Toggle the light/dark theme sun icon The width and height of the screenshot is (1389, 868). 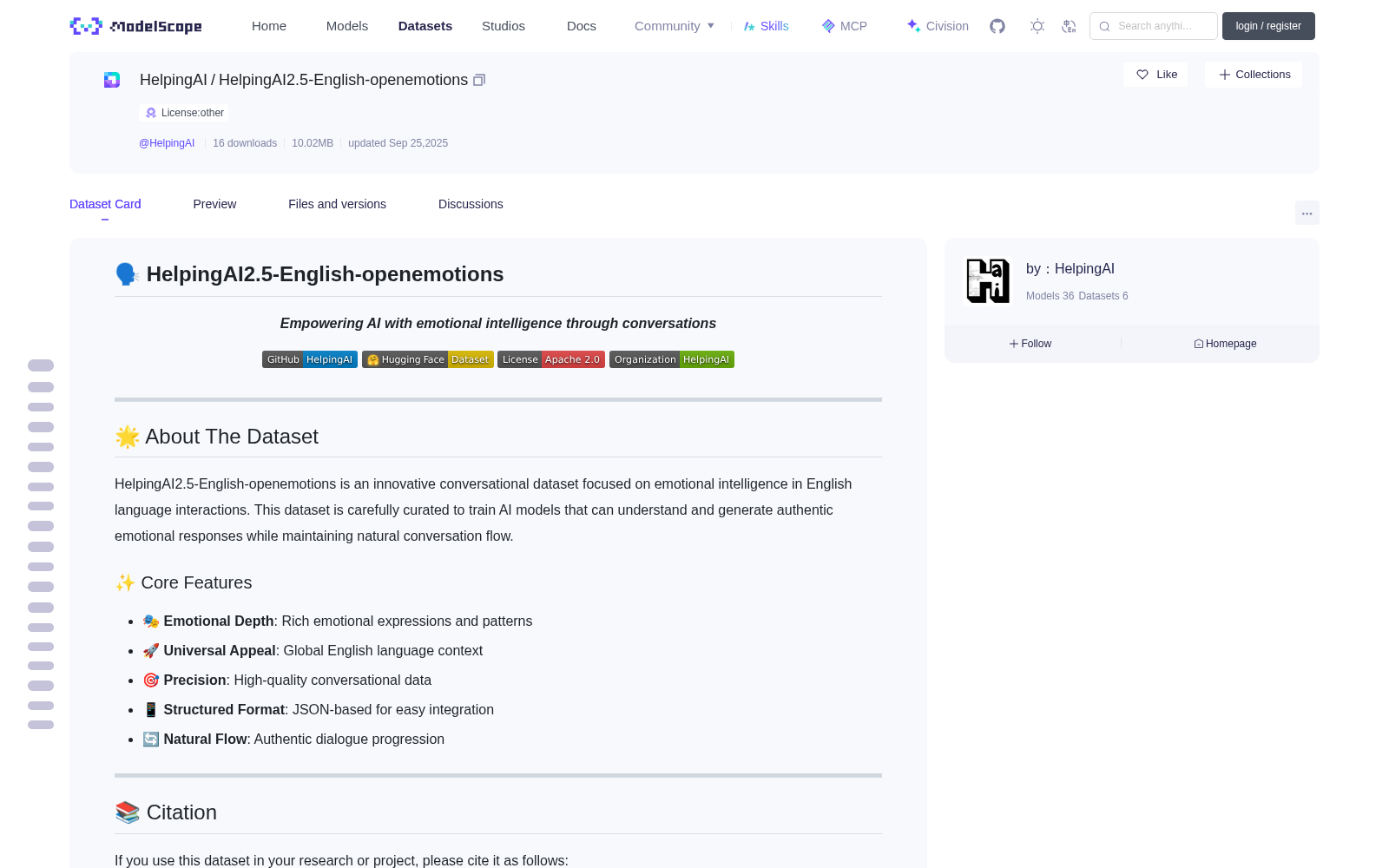[1037, 26]
